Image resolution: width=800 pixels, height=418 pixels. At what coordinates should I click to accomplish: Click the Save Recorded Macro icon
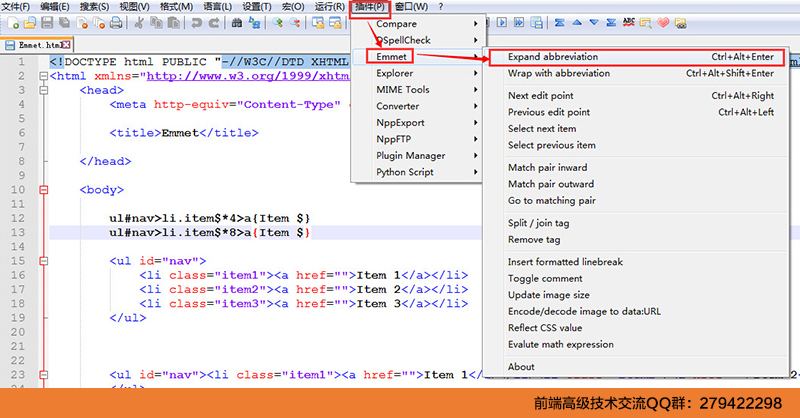pyautogui.click(x=536, y=22)
